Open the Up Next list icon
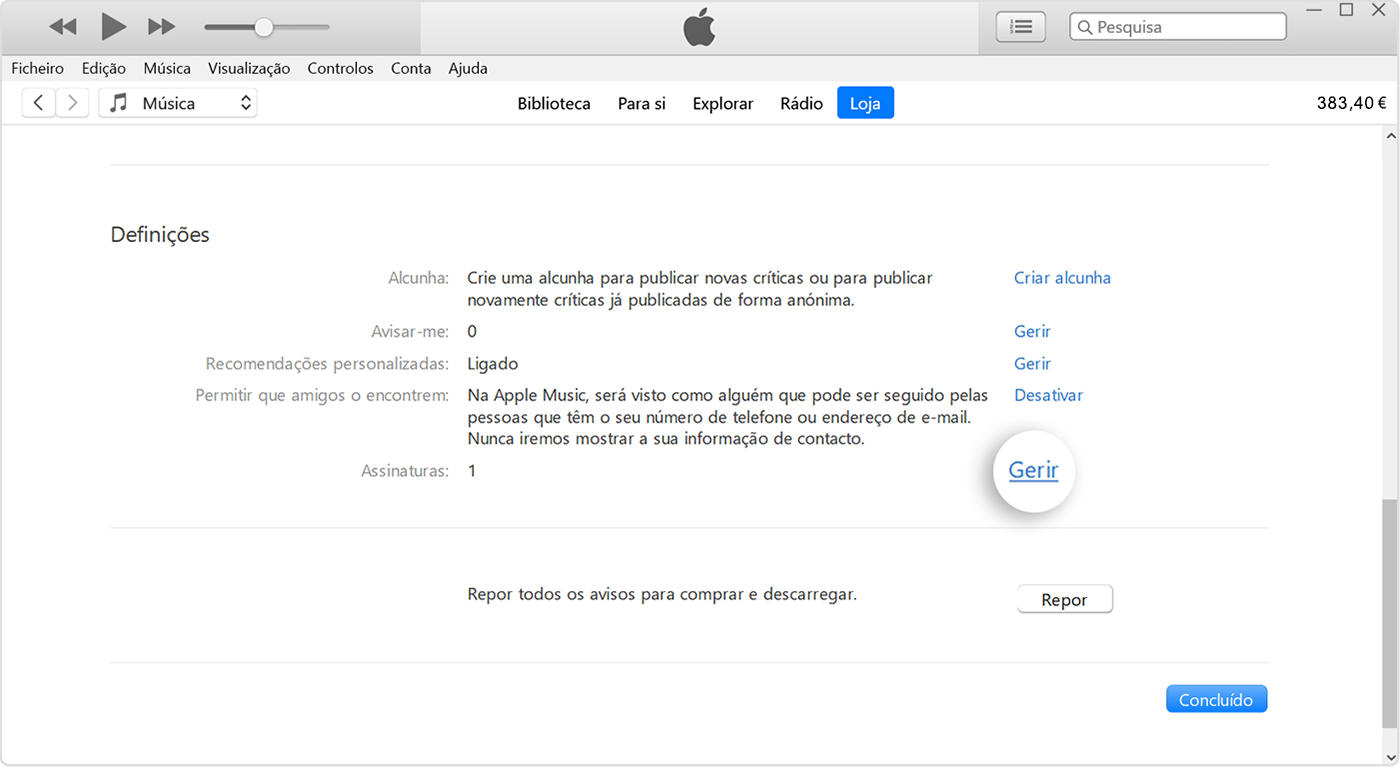 1020,26
